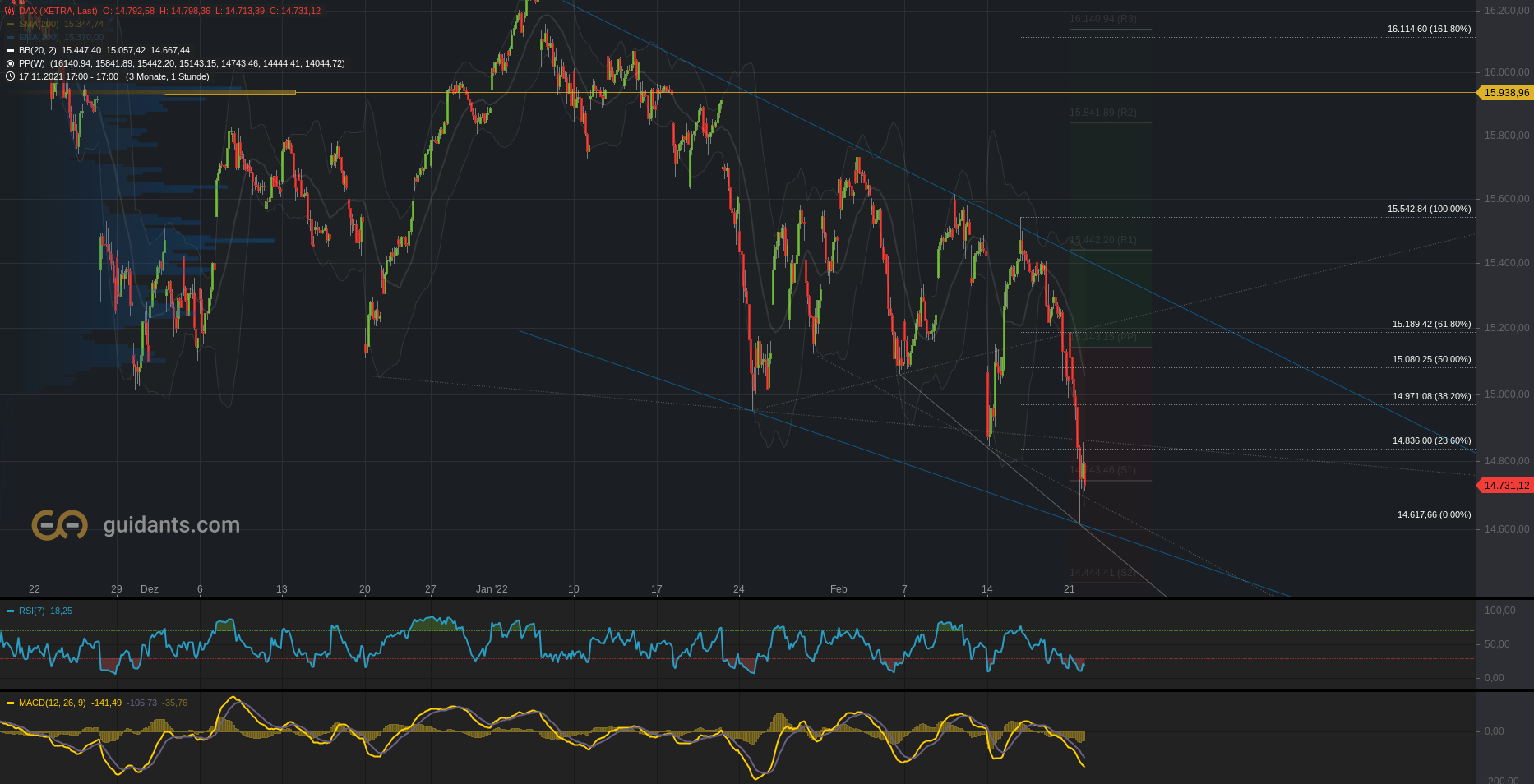Click the 17.11.2021 17:00 time range text

68,76
